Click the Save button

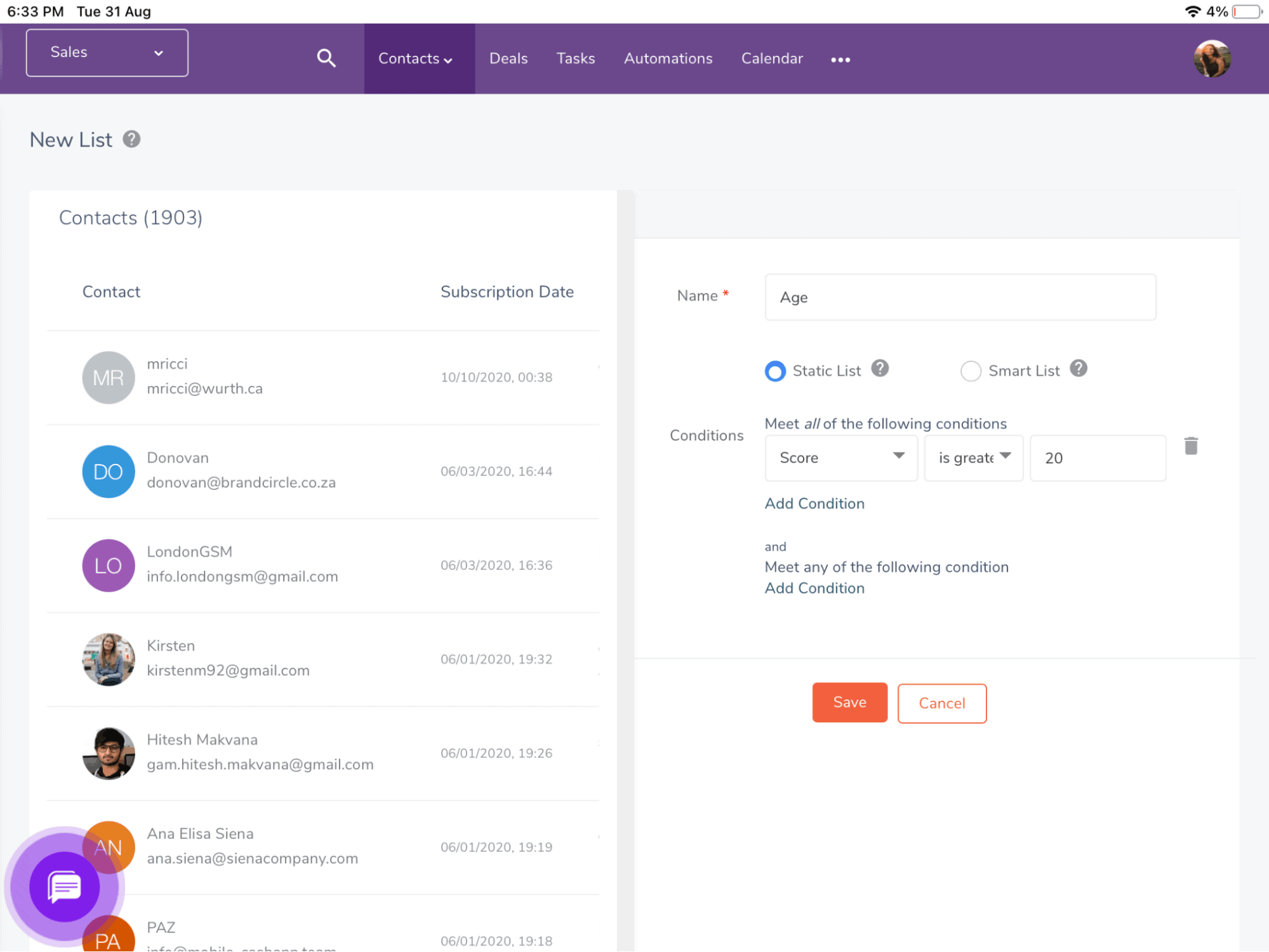(x=850, y=703)
